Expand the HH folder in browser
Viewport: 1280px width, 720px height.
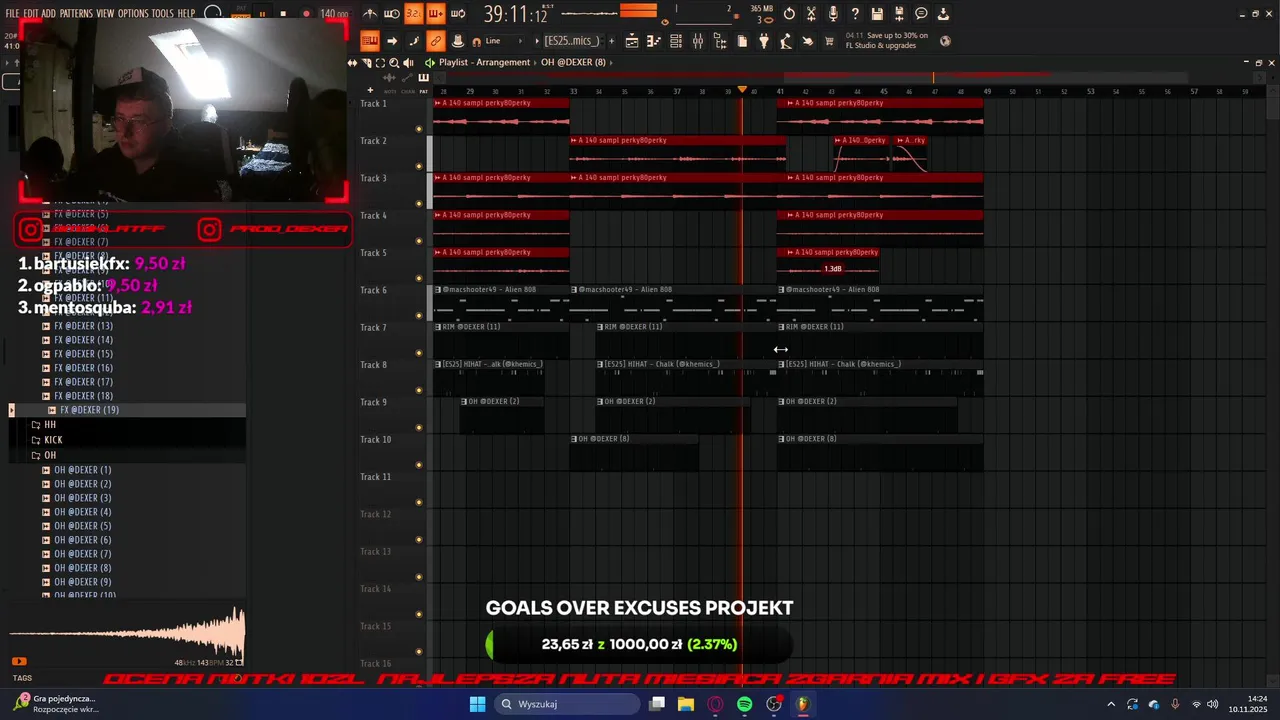[x=49, y=425]
